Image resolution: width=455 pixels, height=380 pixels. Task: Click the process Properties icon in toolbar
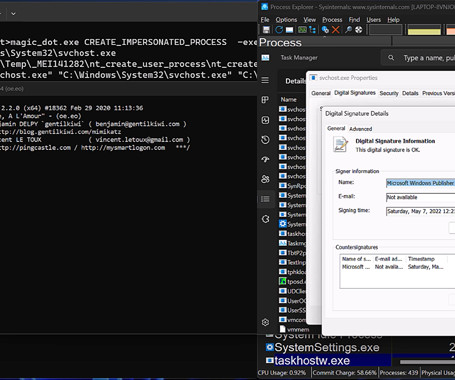[x=325, y=30]
